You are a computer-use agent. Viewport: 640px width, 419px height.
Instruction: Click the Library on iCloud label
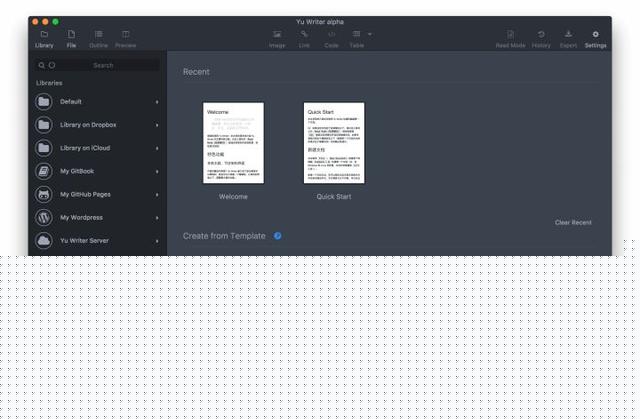85,148
